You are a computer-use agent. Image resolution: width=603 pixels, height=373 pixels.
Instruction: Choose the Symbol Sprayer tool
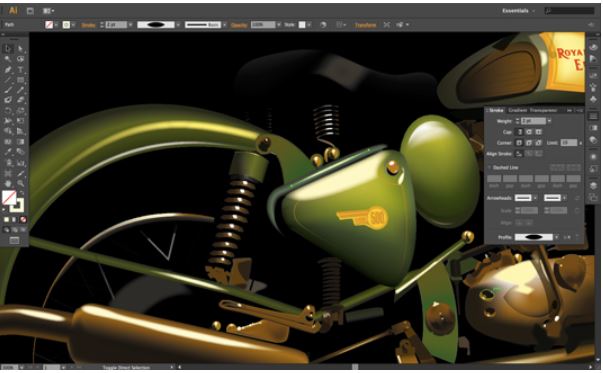point(7,163)
